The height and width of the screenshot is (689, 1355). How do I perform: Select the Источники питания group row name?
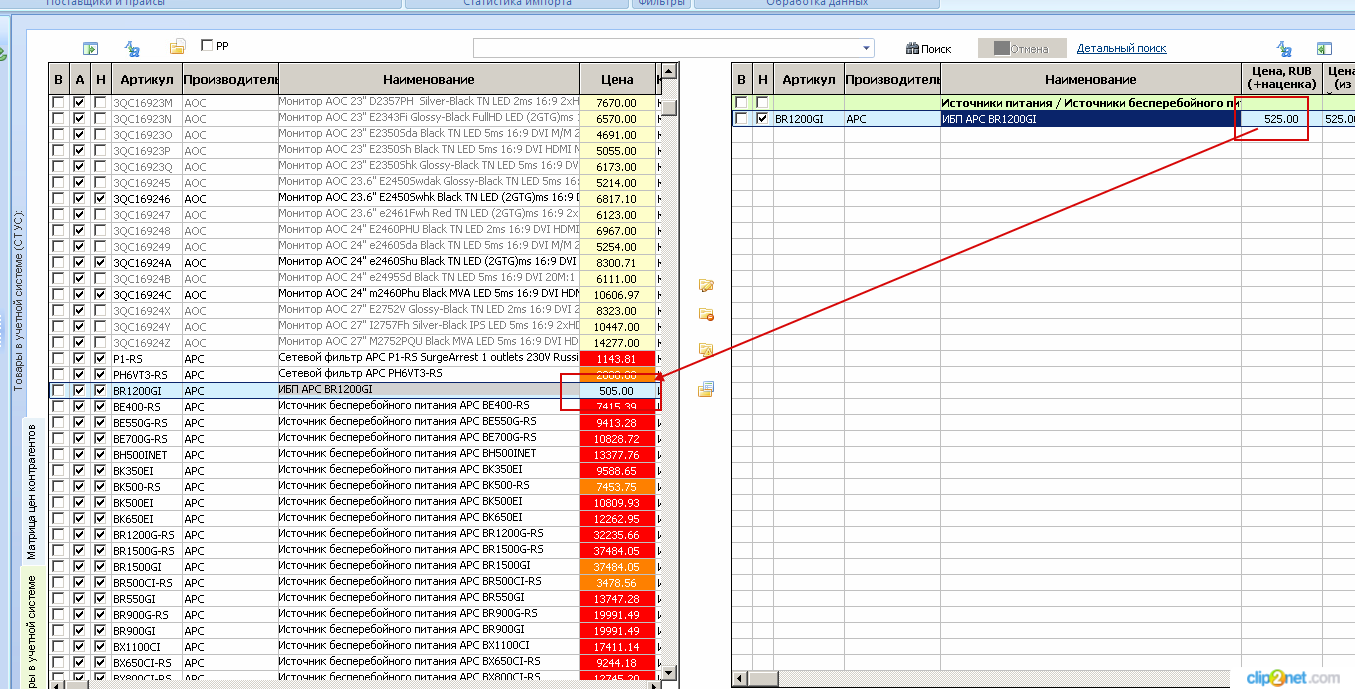1091,103
